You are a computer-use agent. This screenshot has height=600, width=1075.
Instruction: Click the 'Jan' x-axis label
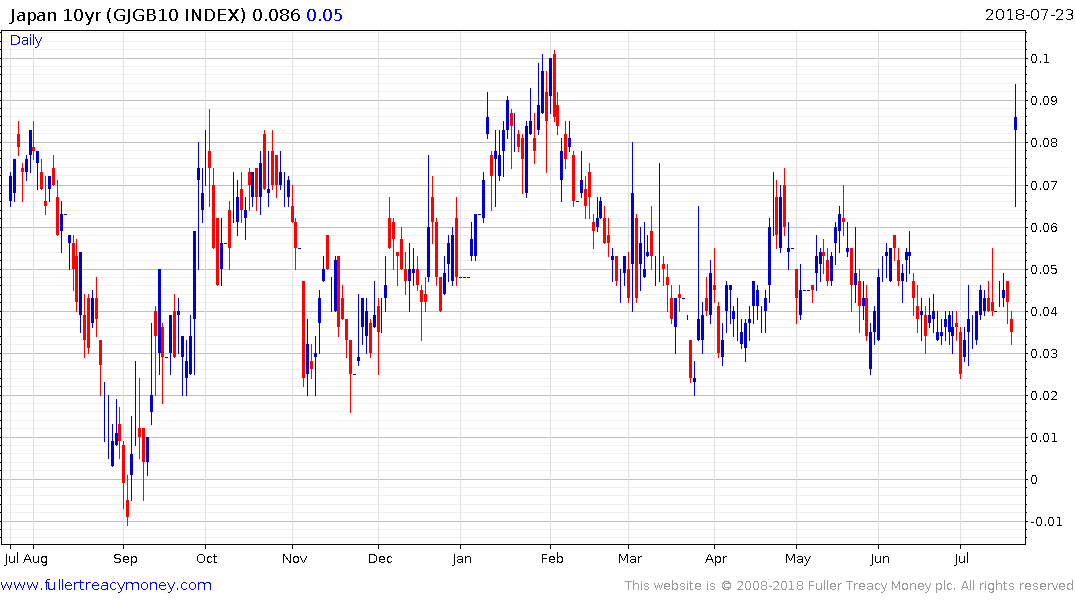pyautogui.click(x=461, y=558)
